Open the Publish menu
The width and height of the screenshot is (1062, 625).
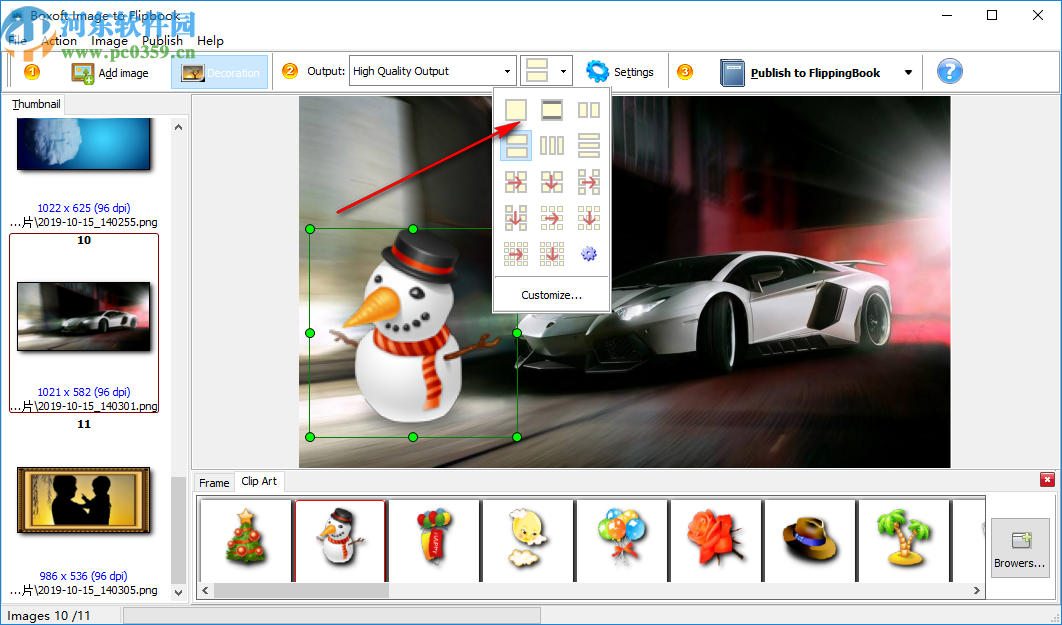click(162, 41)
